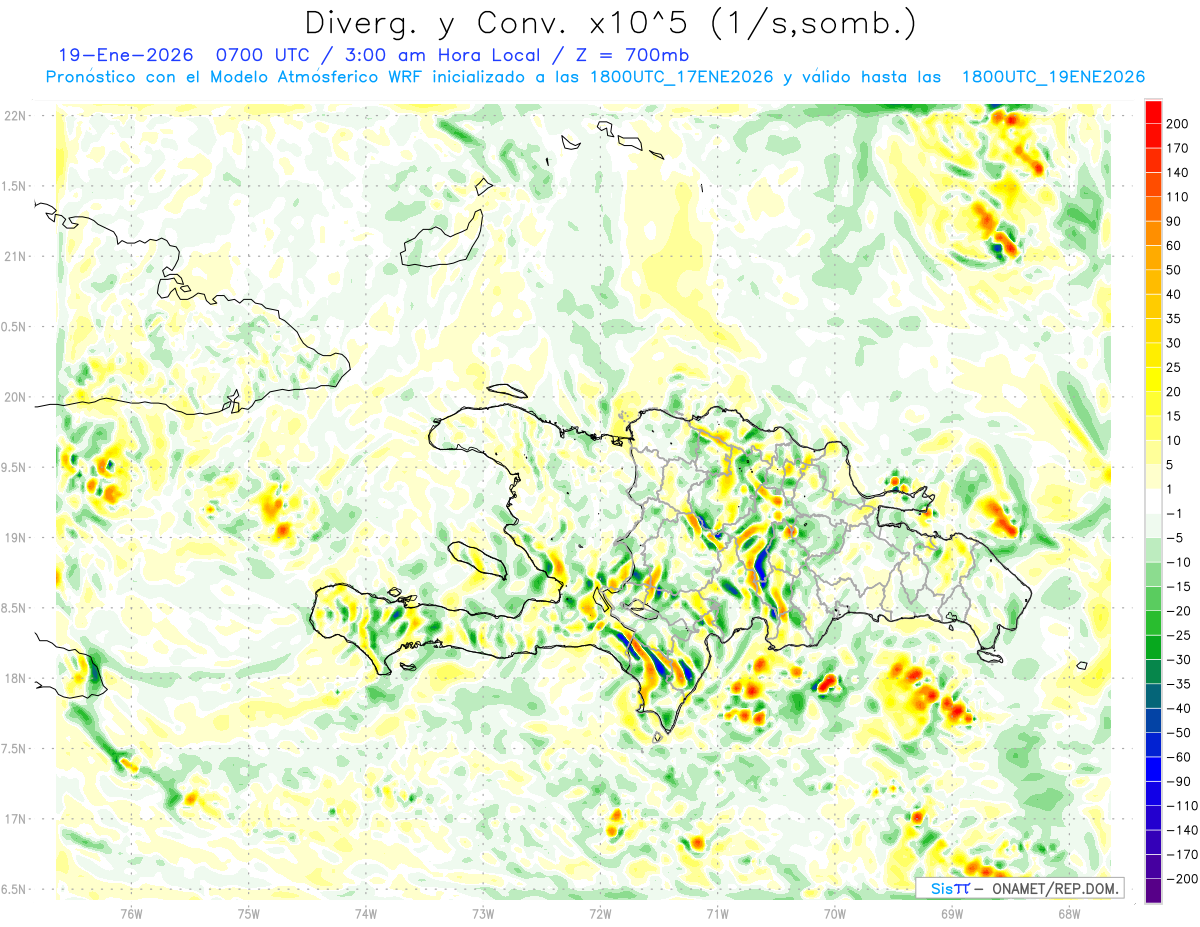Click the "21N" latitude label
Screen dimensions: 1200x927
(x=14, y=256)
